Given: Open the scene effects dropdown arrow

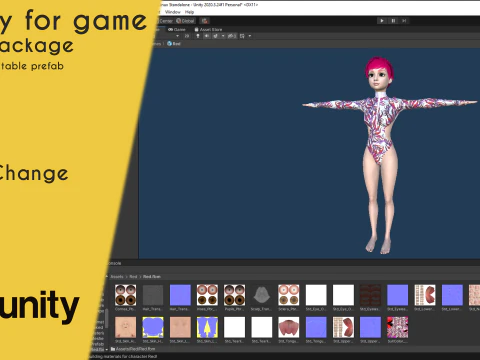Looking at the screenshot, I should (x=223, y=36).
